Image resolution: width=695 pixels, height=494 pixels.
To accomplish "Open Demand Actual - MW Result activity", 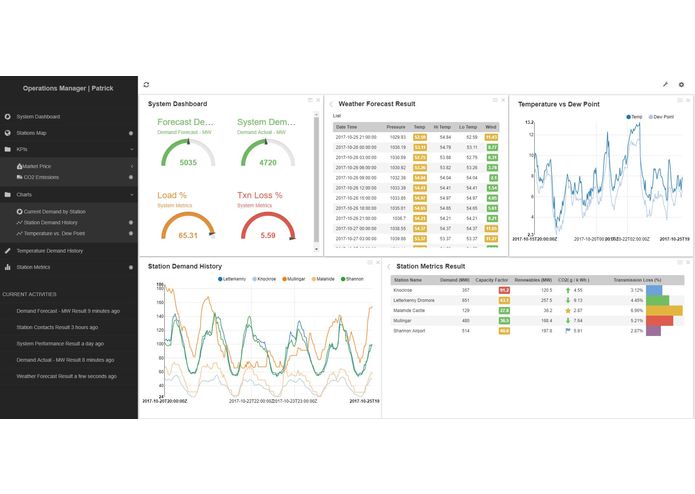I will [65, 360].
